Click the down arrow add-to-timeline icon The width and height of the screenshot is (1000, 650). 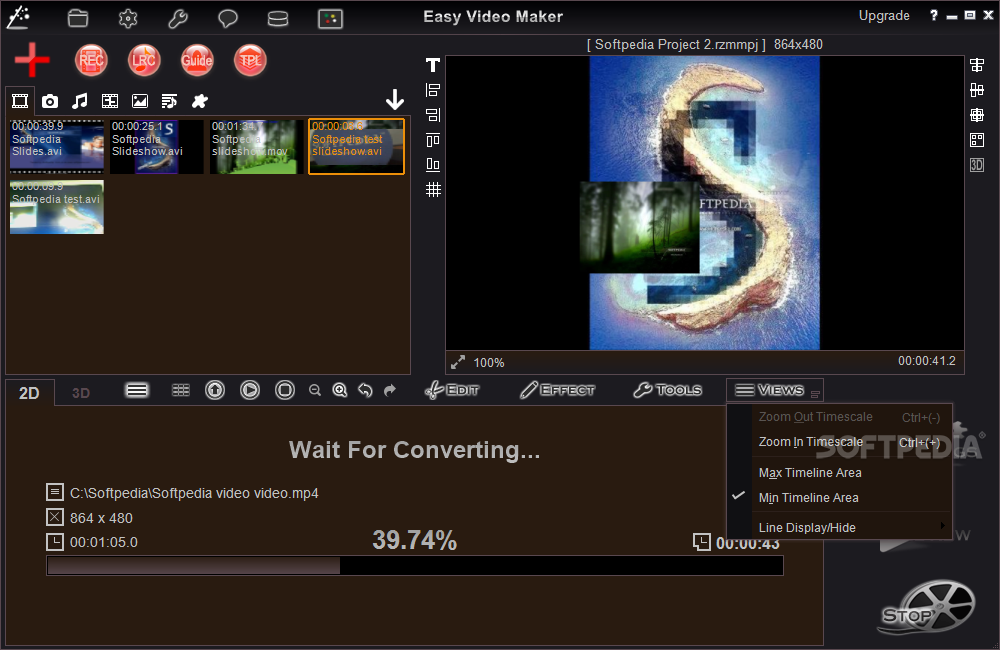tap(395, 100)
